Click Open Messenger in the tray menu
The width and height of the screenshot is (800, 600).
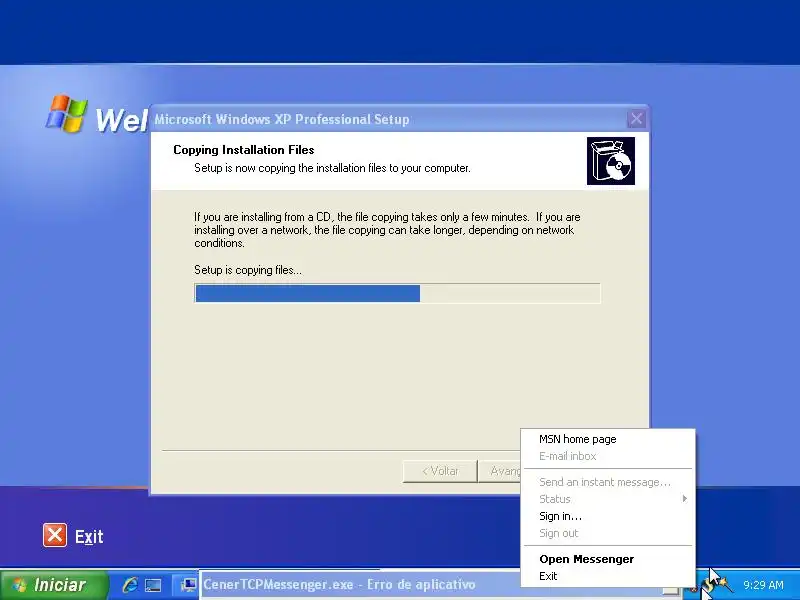607,559
